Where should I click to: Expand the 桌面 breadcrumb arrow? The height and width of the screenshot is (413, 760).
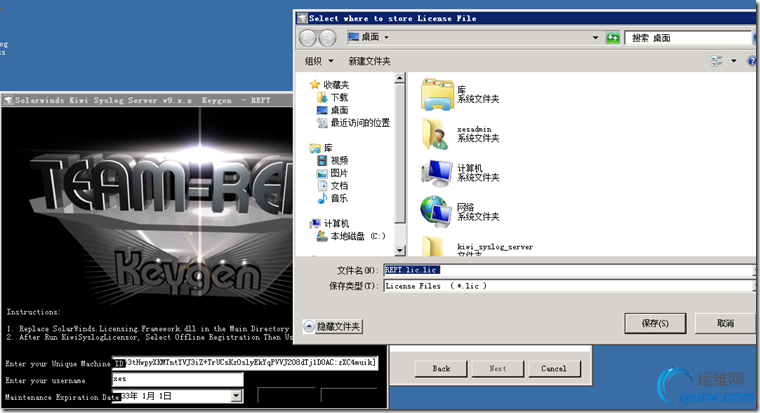pos(386,37)
